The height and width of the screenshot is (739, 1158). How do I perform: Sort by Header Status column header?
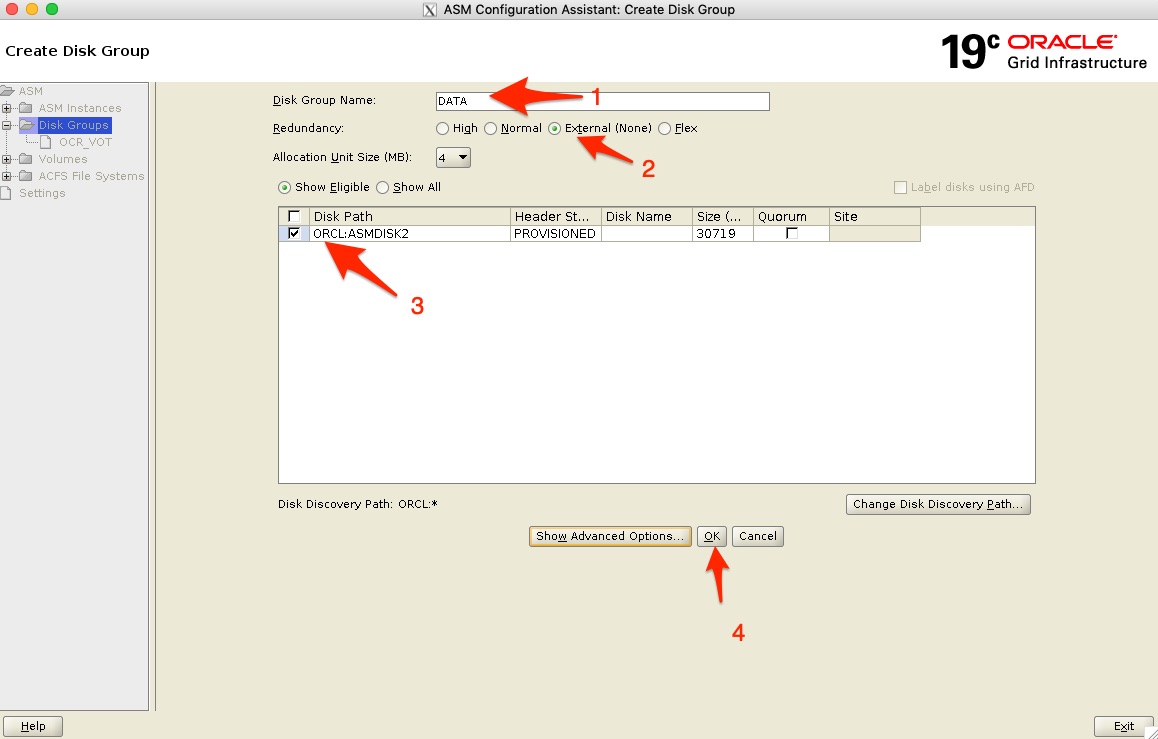tap(556, 216)
